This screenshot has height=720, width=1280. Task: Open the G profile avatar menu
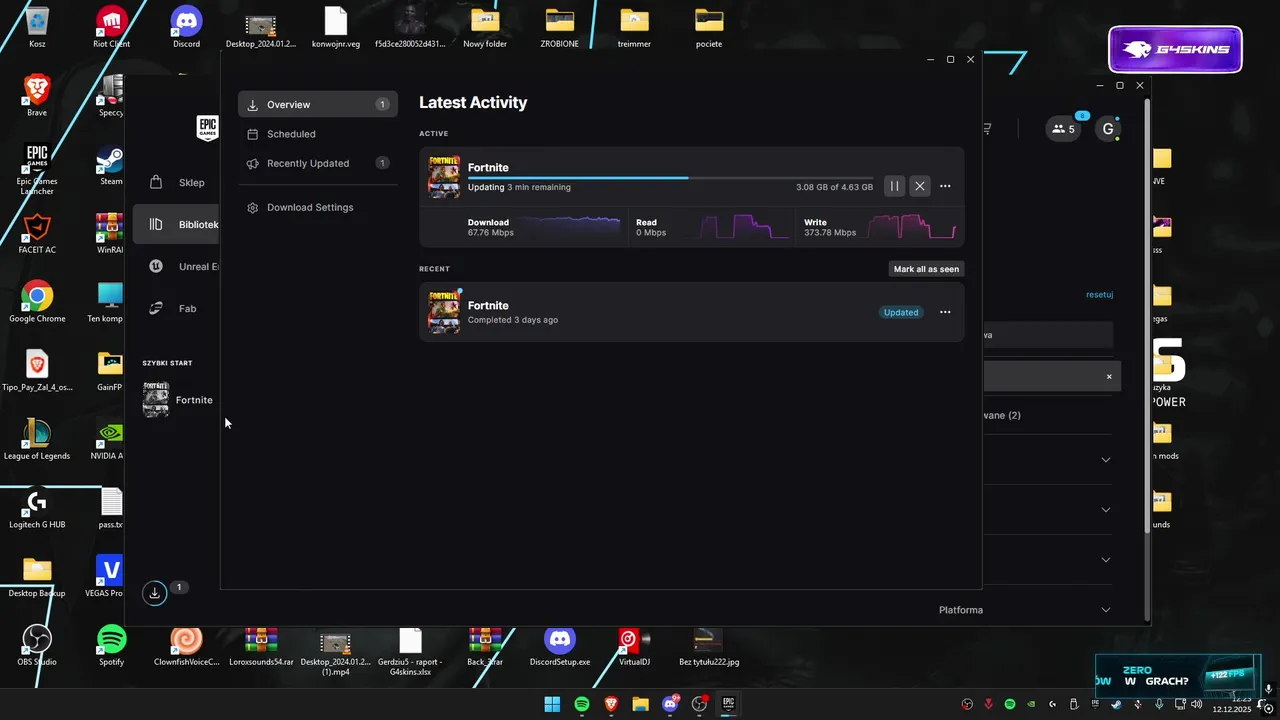pyautogui.click(x=1108, y=129)
